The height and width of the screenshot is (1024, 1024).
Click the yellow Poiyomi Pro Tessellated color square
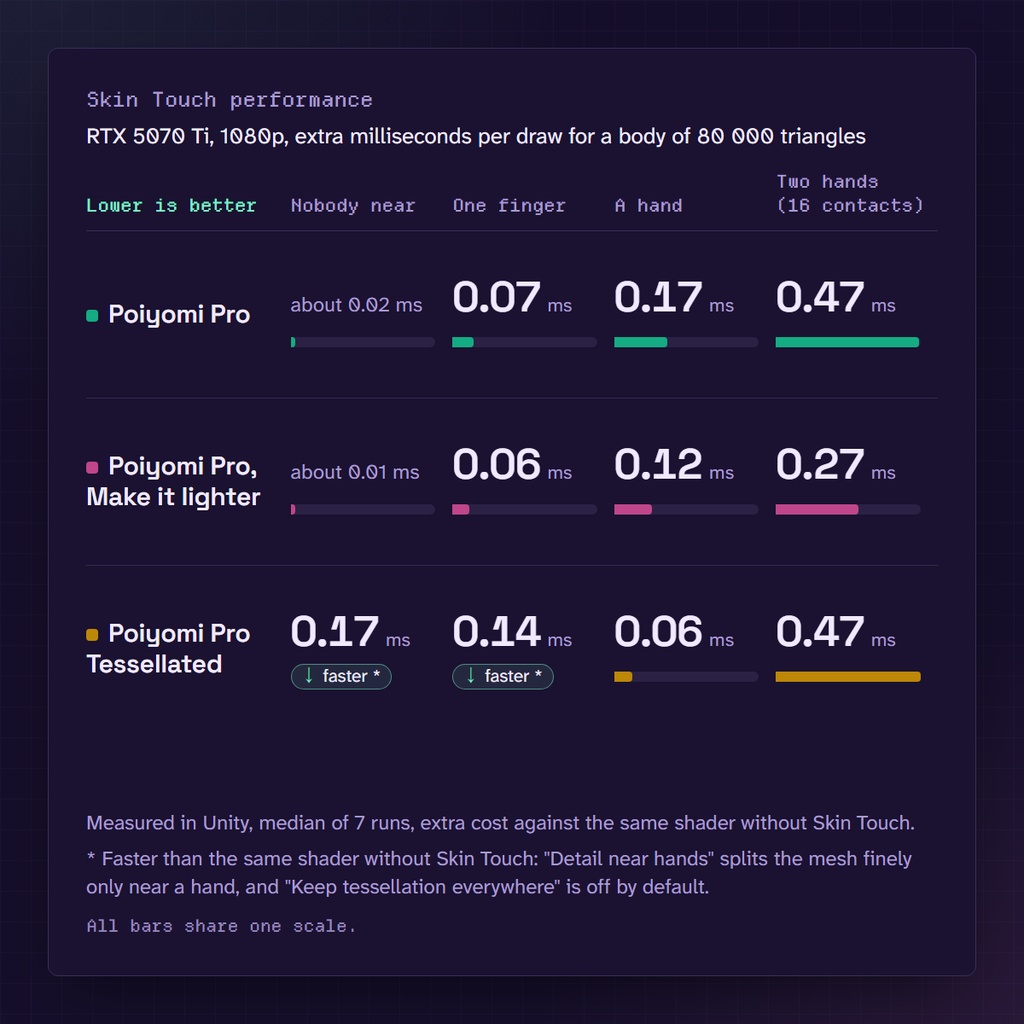92,635
